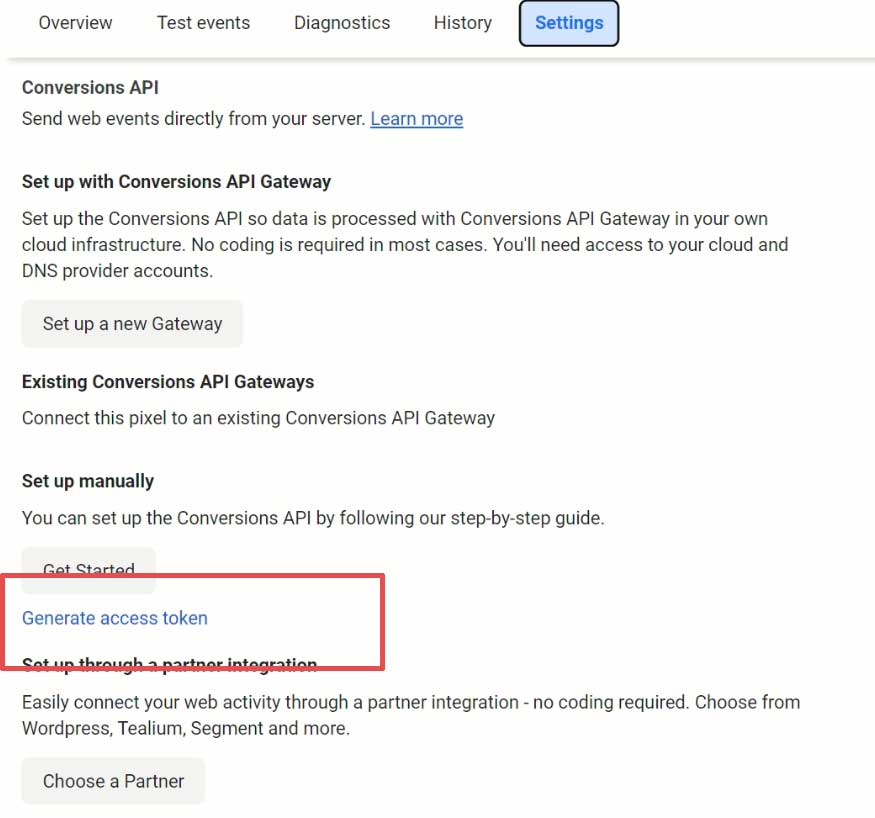
Task: Click the 'Set up manually' heading
Action: [88, 481]
